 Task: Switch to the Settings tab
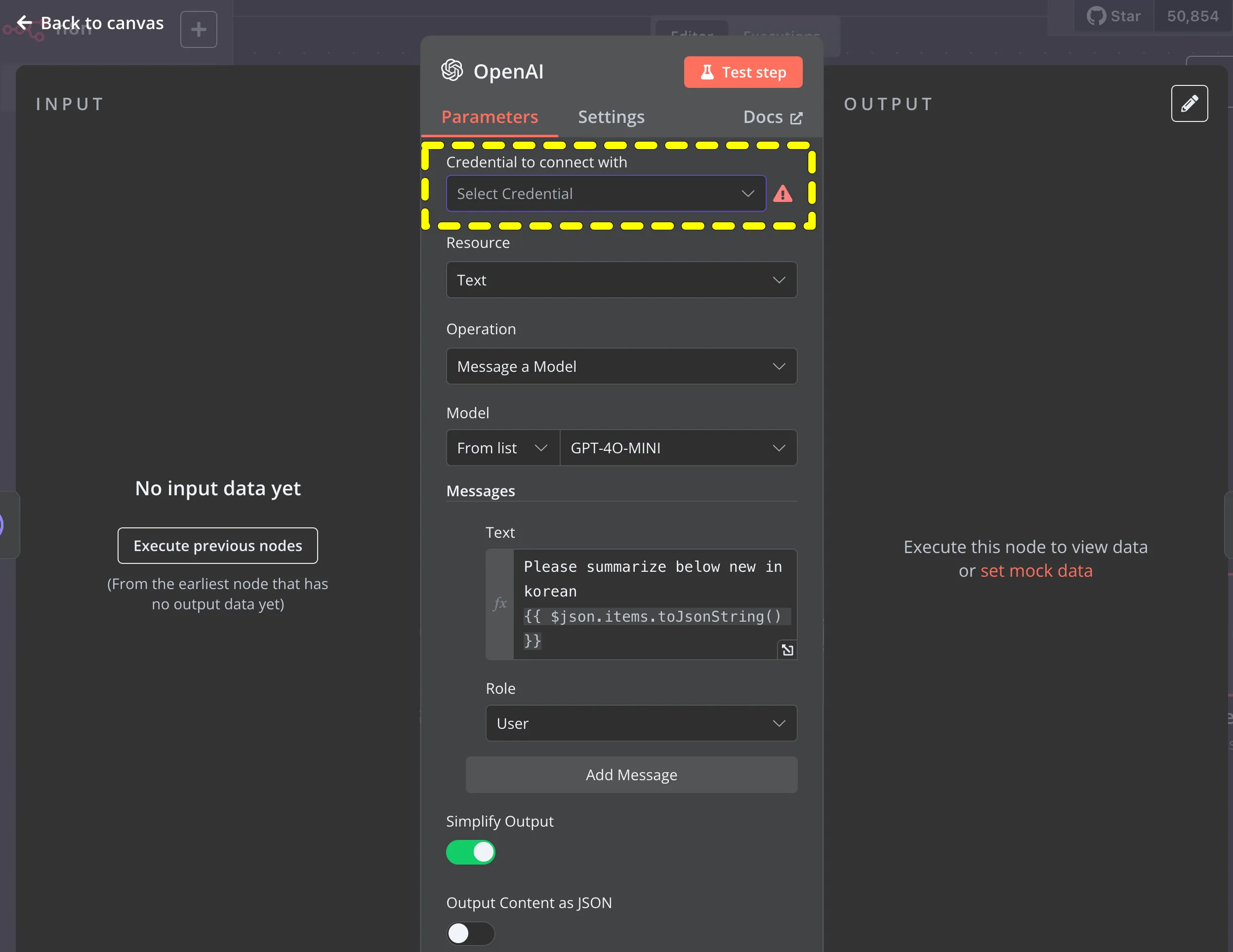click(x=612, y=117)
